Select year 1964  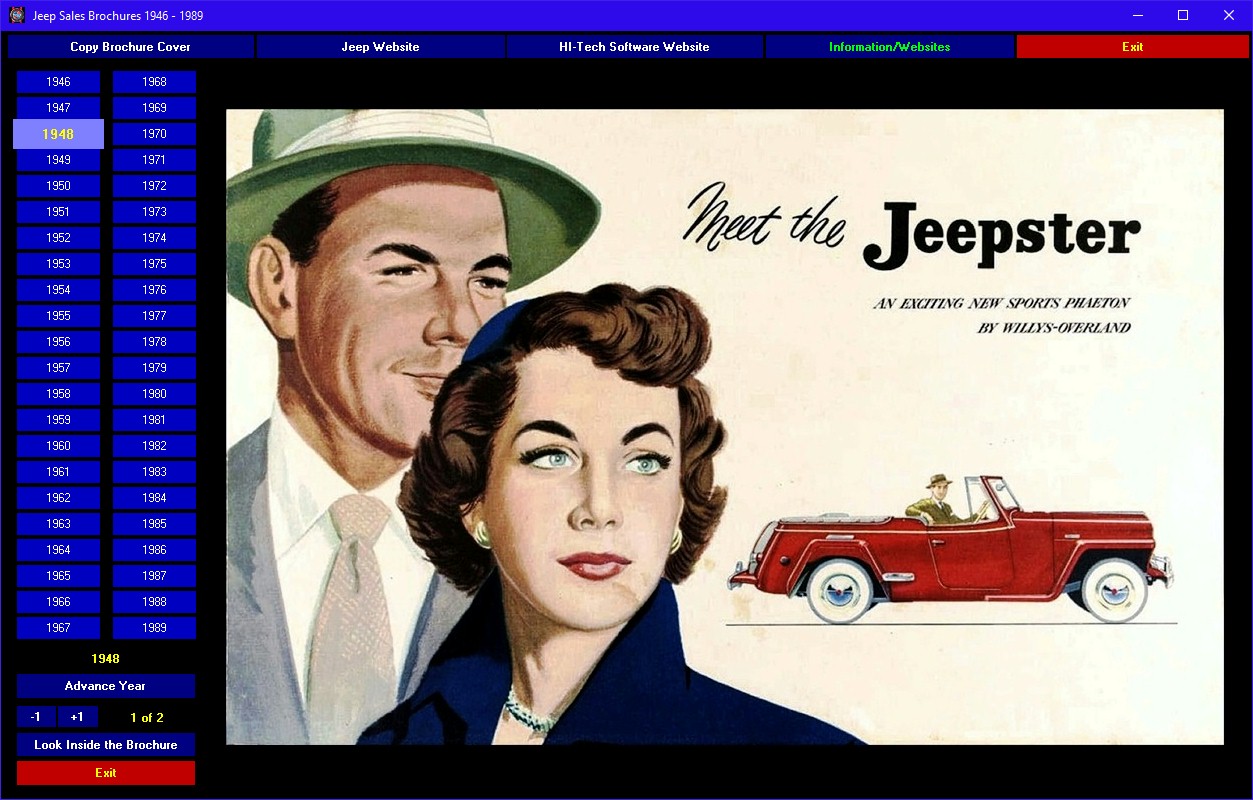pyautogui.click(x=58, y=550)
